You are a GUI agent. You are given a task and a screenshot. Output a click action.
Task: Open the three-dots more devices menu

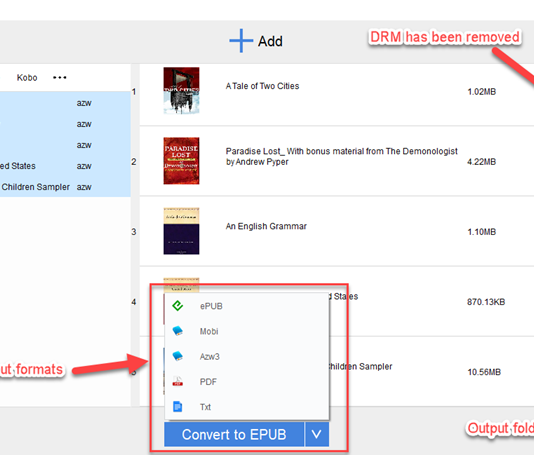tap(60, 78)
